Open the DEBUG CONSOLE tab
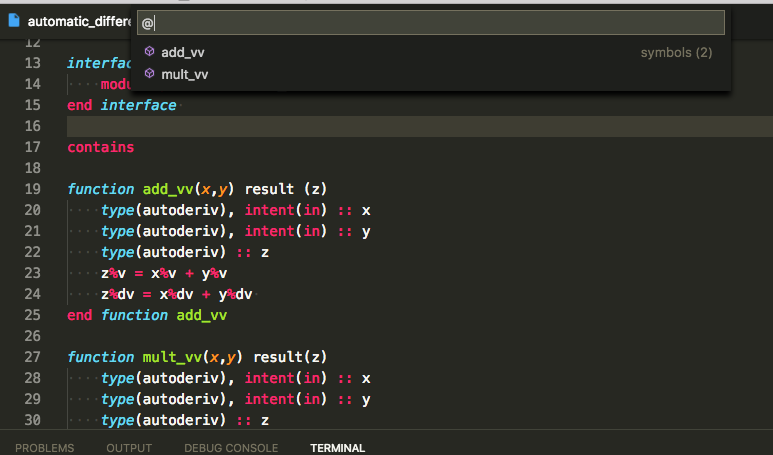The height and width of the screenshot is (455, 773). [231, 448]
